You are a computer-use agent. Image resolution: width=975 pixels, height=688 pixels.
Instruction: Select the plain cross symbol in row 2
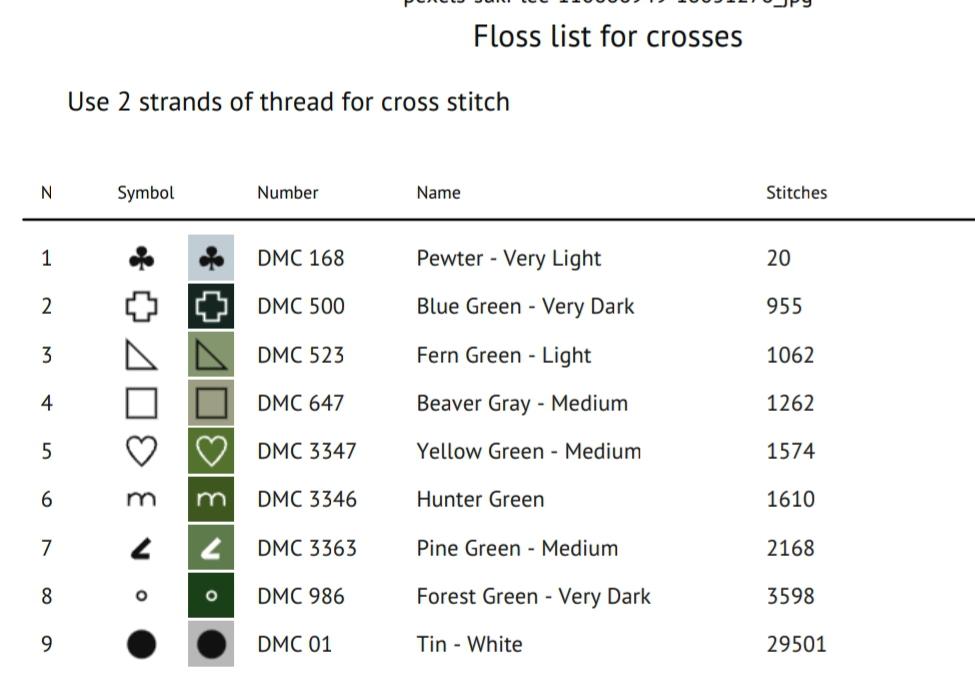pyautogui.click(x=142, y=307)
